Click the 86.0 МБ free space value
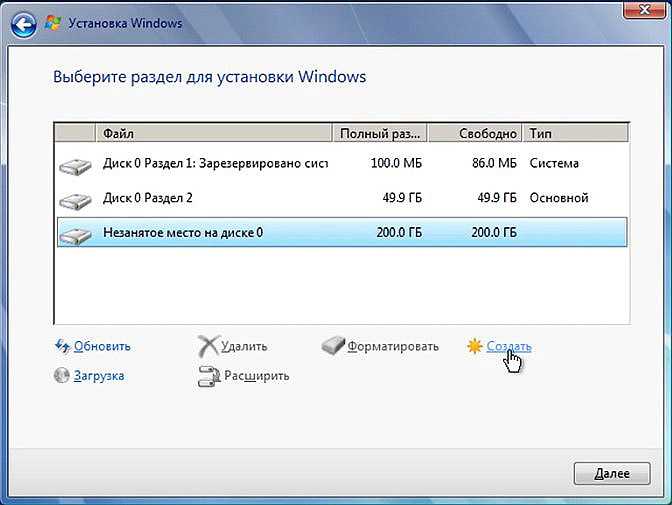Screen dimensions: 672x505 click(494, 163)
